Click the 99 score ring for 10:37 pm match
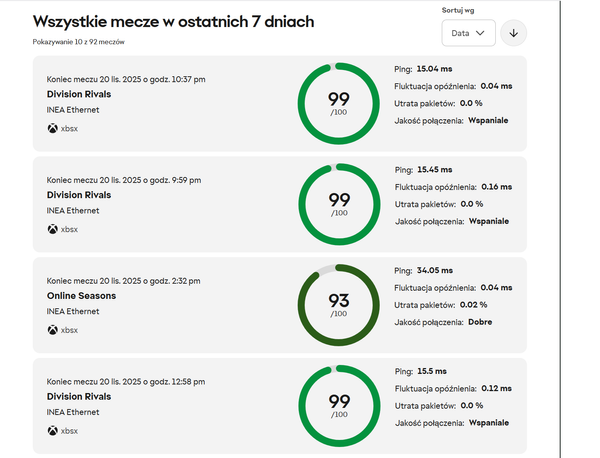The image size is (600, 458). (x=339, y=103)
